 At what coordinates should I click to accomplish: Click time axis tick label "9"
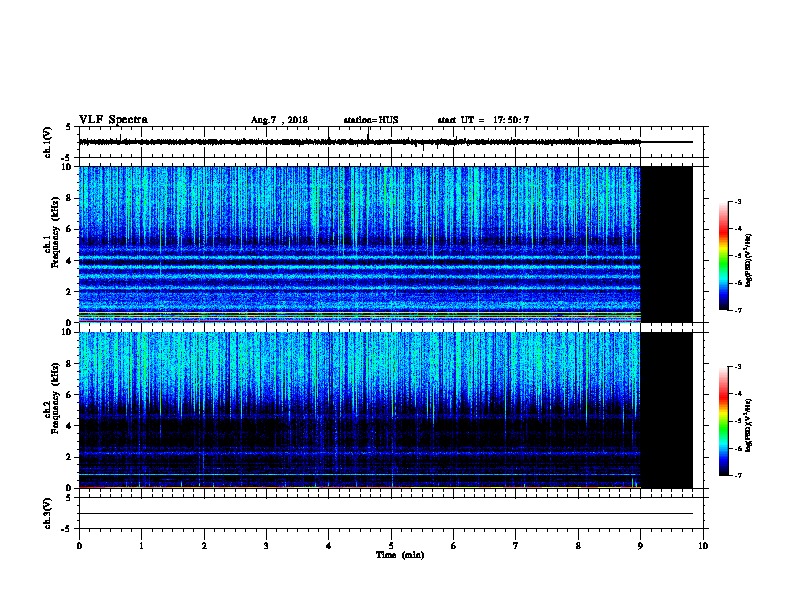pyautogui.click(x=640, y=546)
